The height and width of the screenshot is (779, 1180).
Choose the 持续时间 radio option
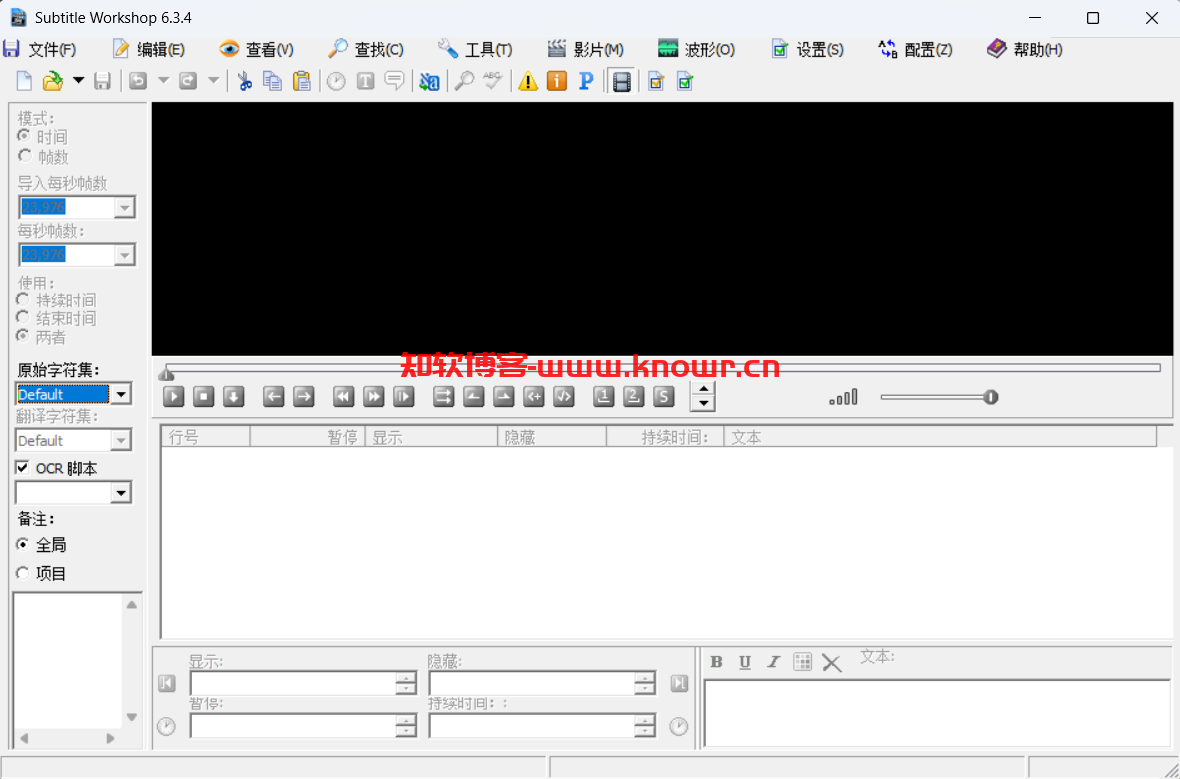pos(23,300)
